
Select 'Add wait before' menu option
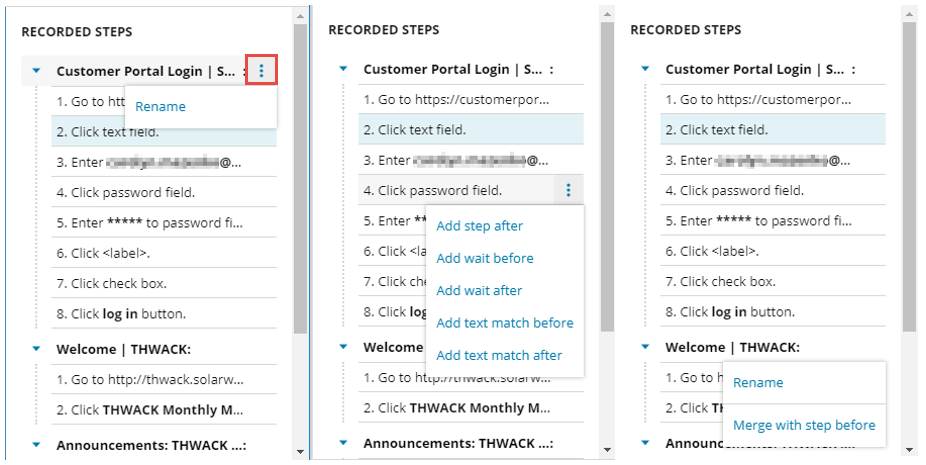tap(485, 258)
